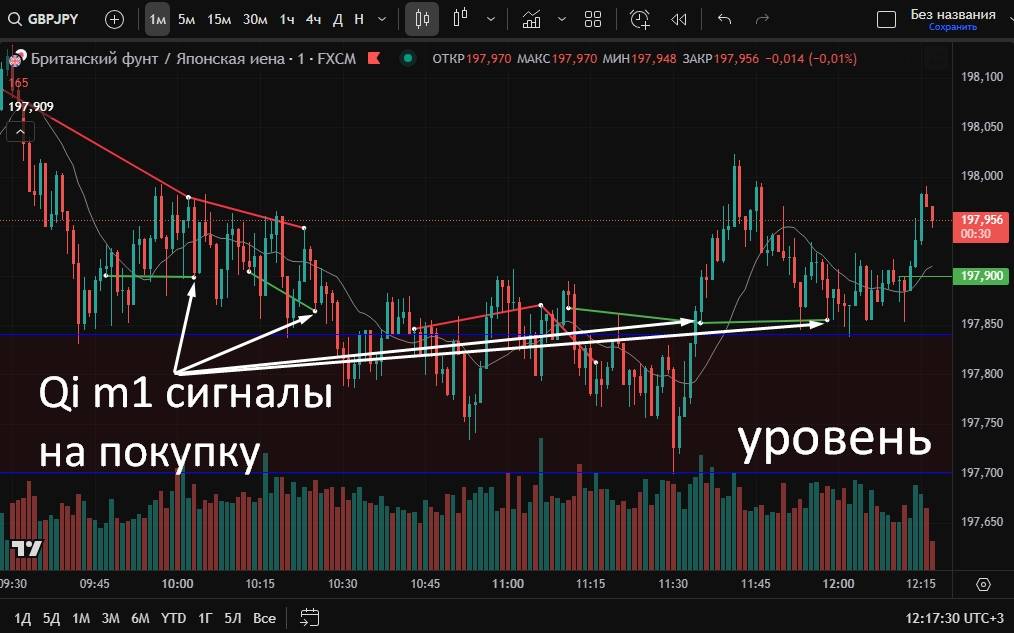Click the green market status dot
Viewport: 1014px width, 633px height.
coord(408,58)
